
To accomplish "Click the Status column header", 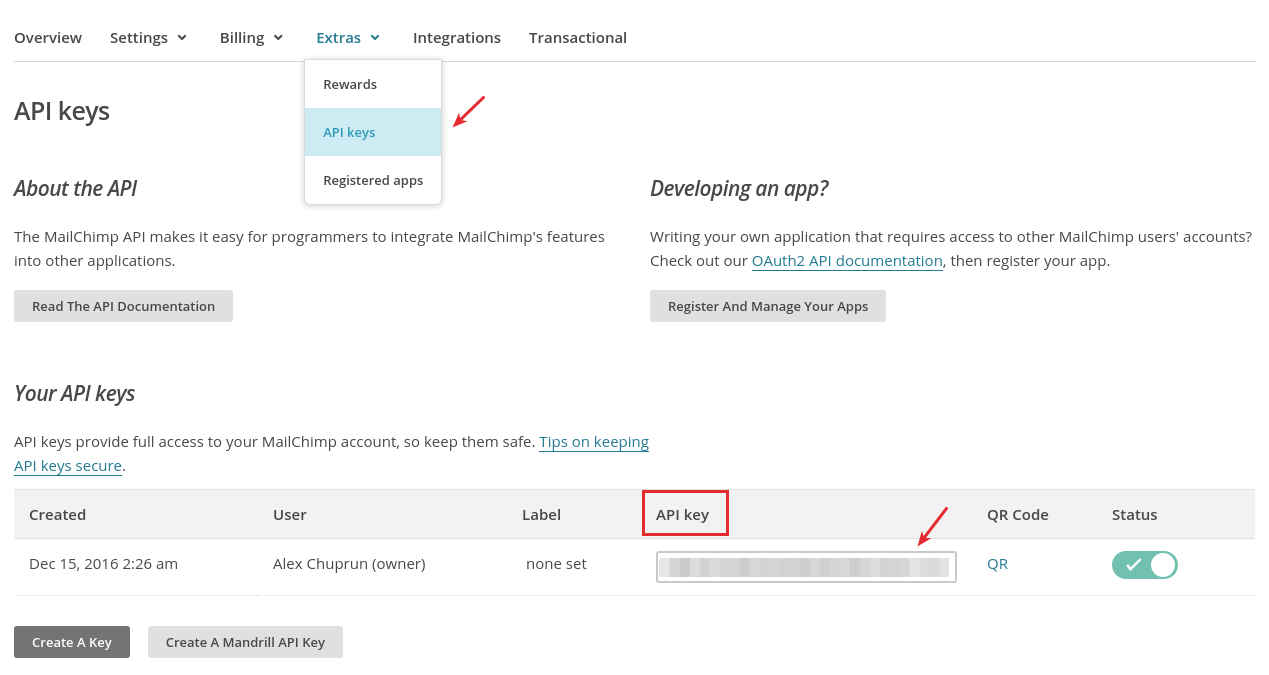I will (1134, 515).
